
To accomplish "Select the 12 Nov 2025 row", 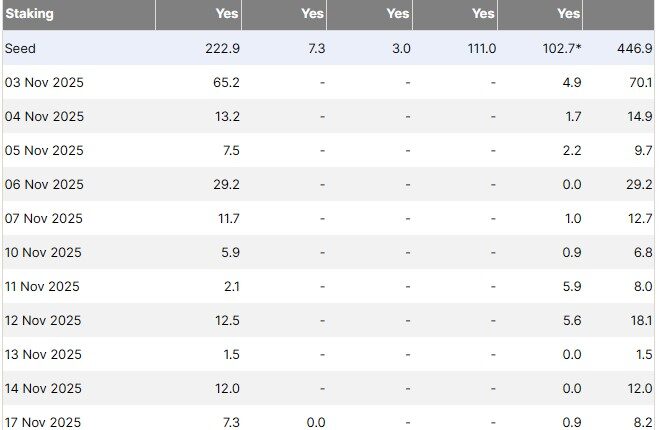I will click(44, 320).
